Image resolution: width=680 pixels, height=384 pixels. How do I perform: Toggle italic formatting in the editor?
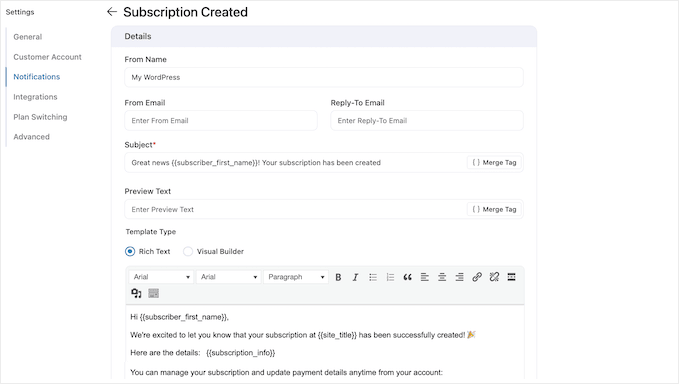tap(355, 277)
